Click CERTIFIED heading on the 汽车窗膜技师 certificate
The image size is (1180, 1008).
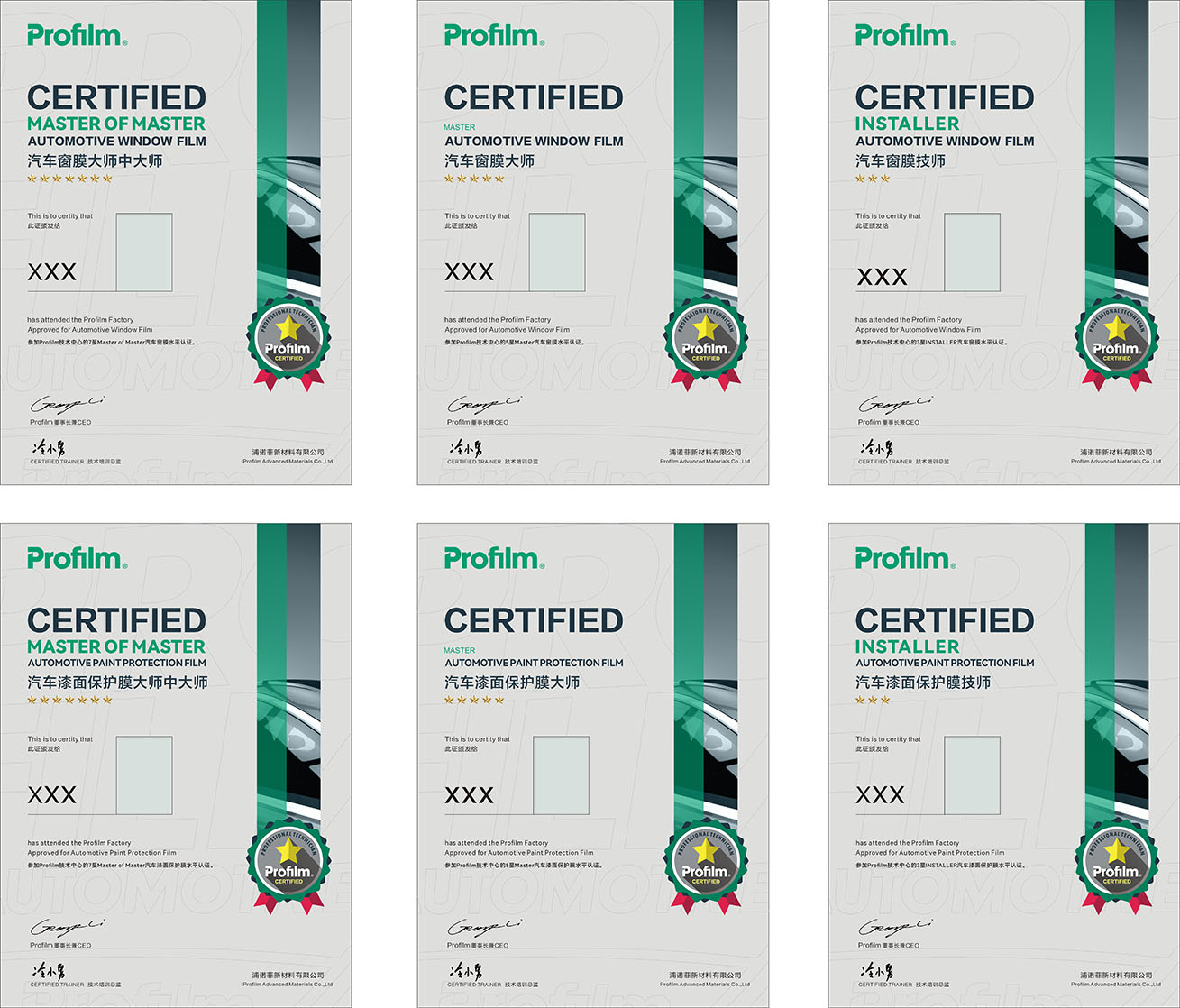(945, 97)
